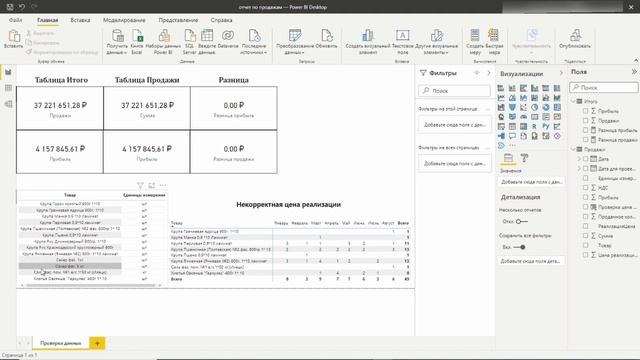Collapse the Visualizations pane chevron
This screenshot has height=360, width=640.
[561, 73]
